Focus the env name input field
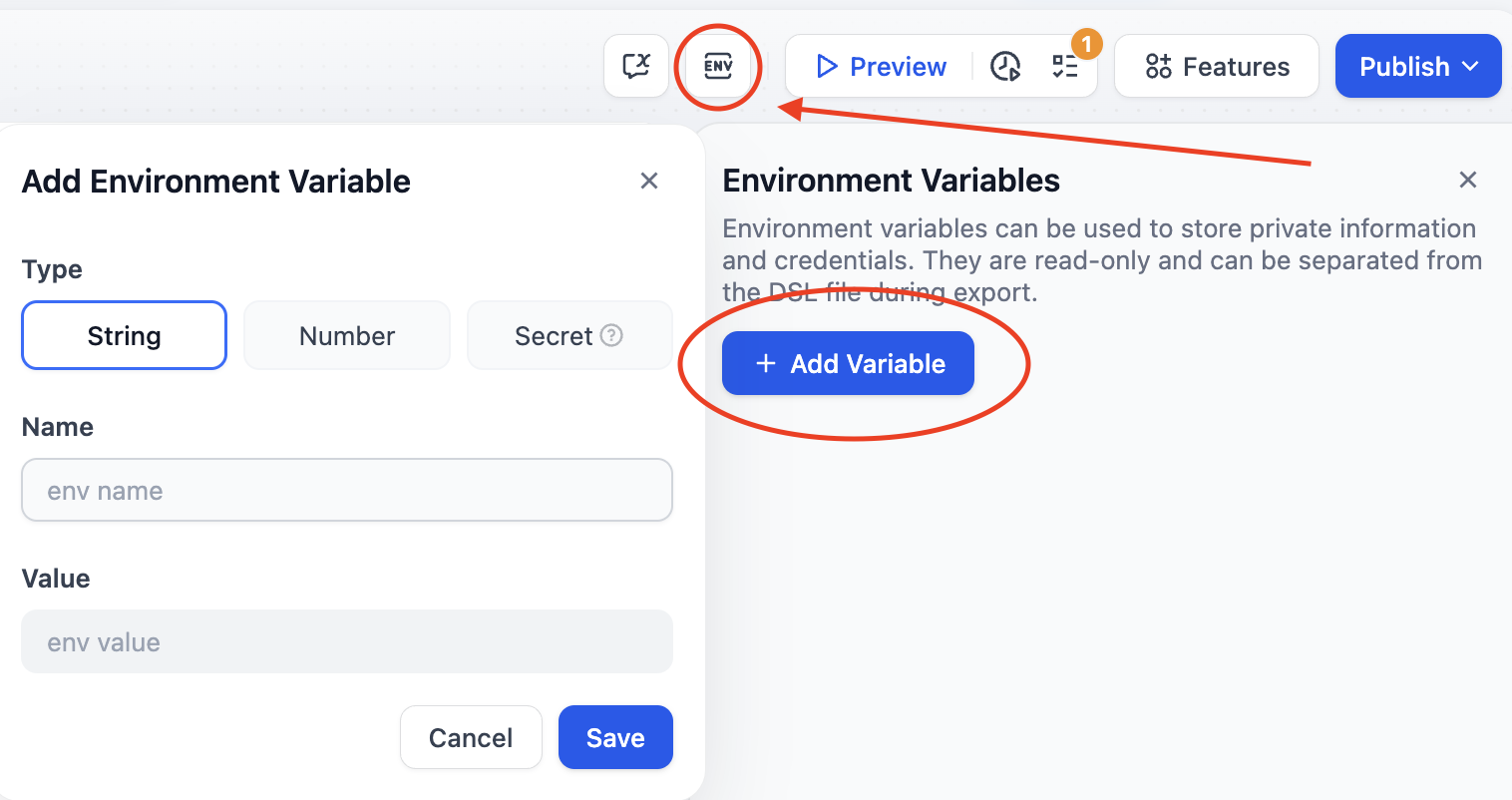 [347, 491]
